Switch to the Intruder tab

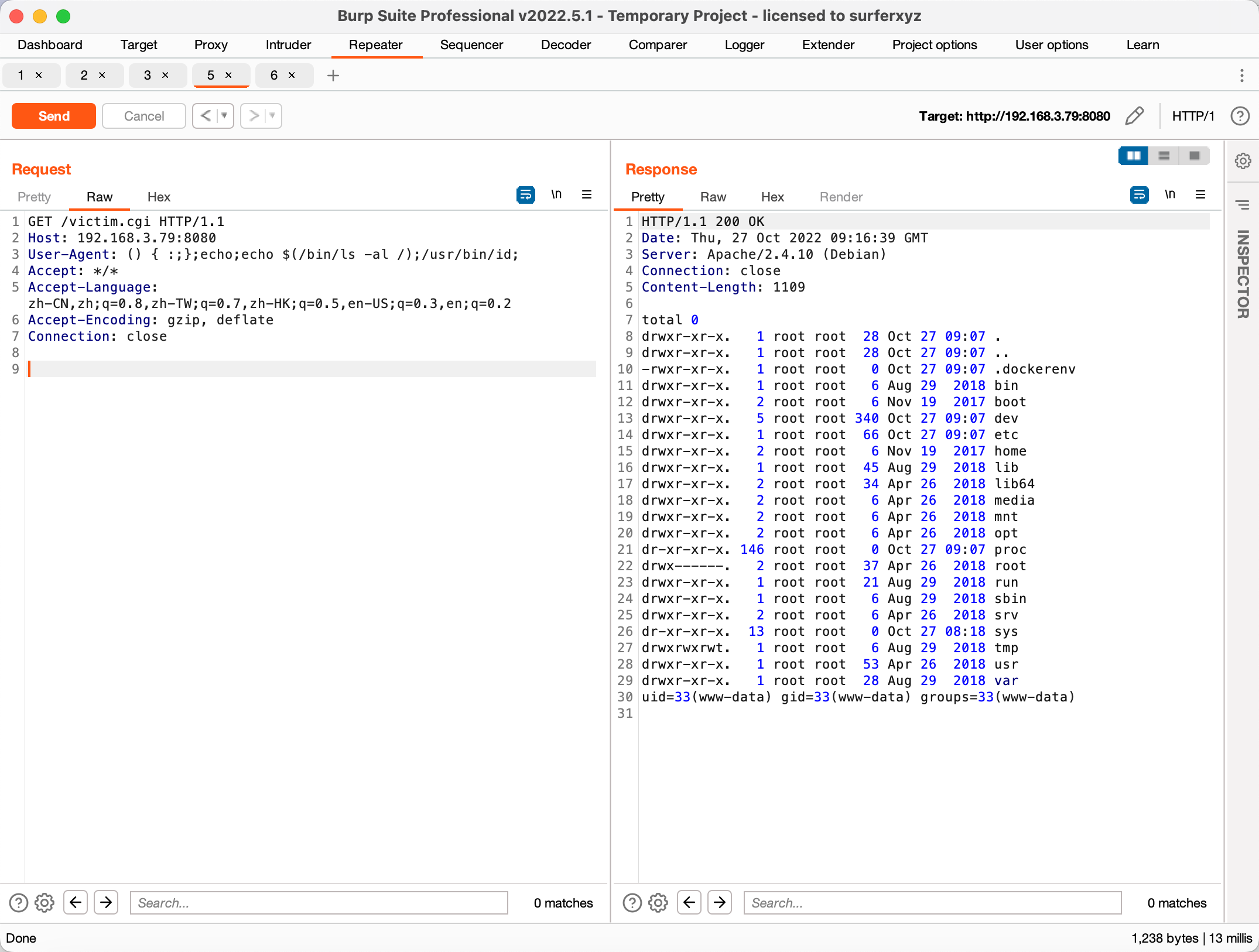tap(288, 45)
